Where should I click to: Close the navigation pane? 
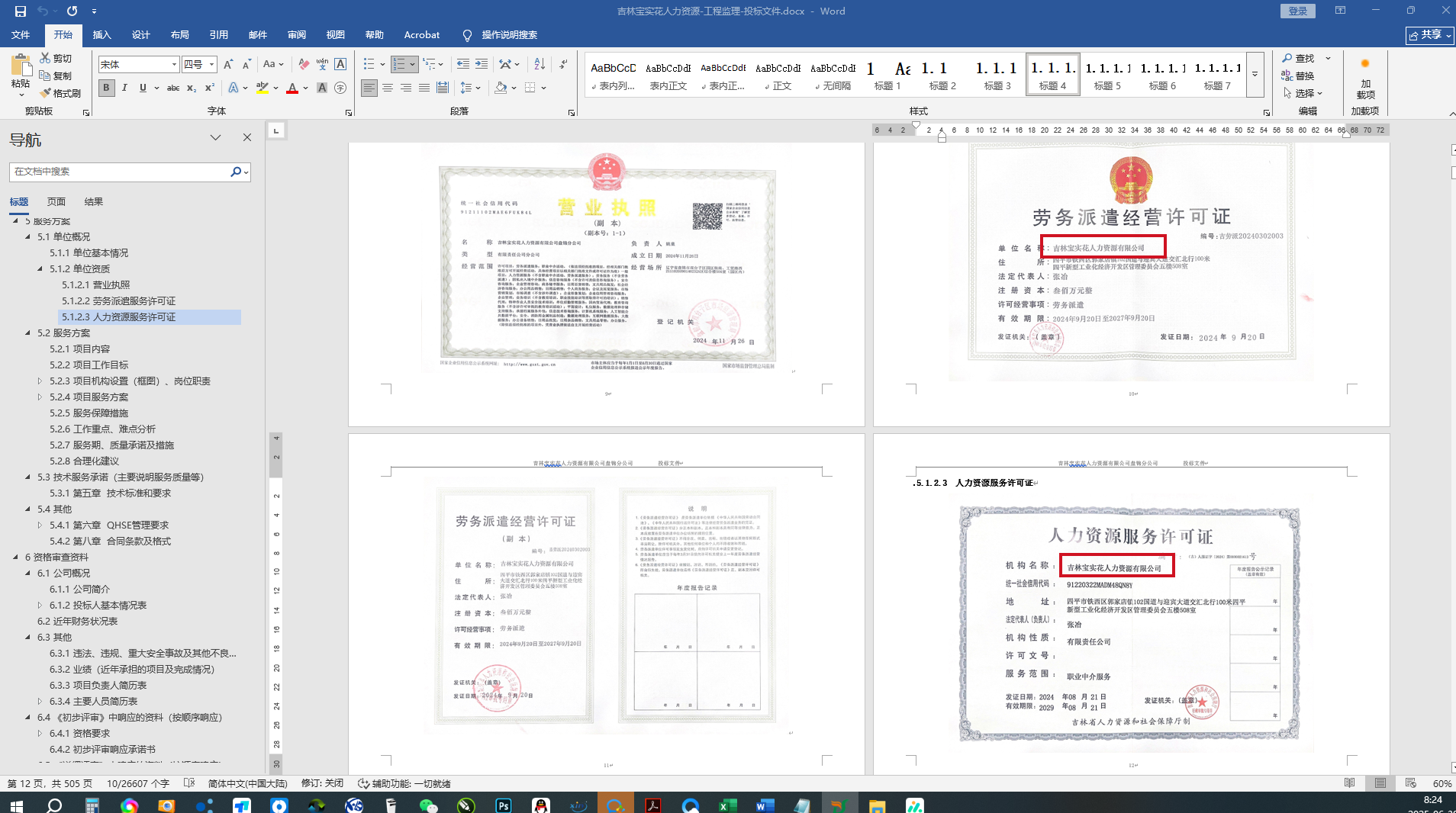(x=247, y=138)
